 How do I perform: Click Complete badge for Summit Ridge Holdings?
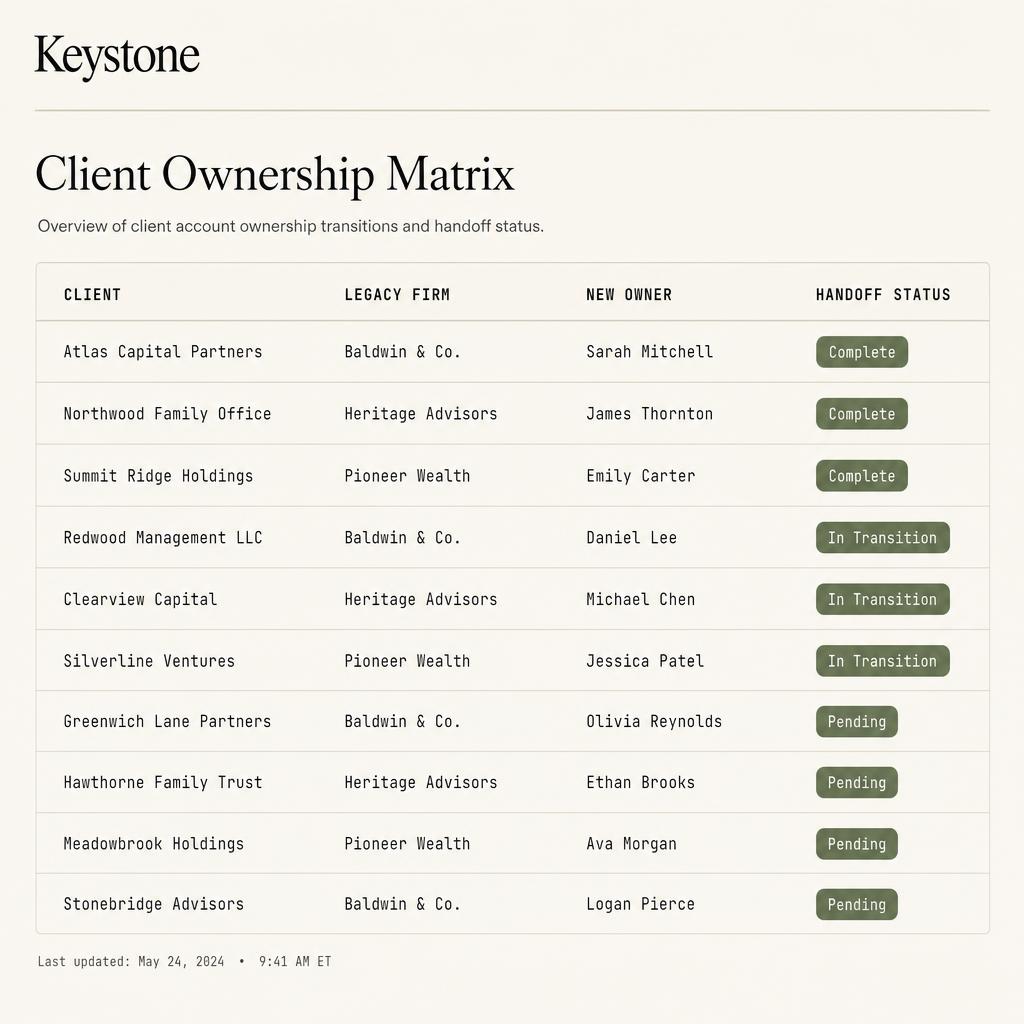[x=861, y=476]
